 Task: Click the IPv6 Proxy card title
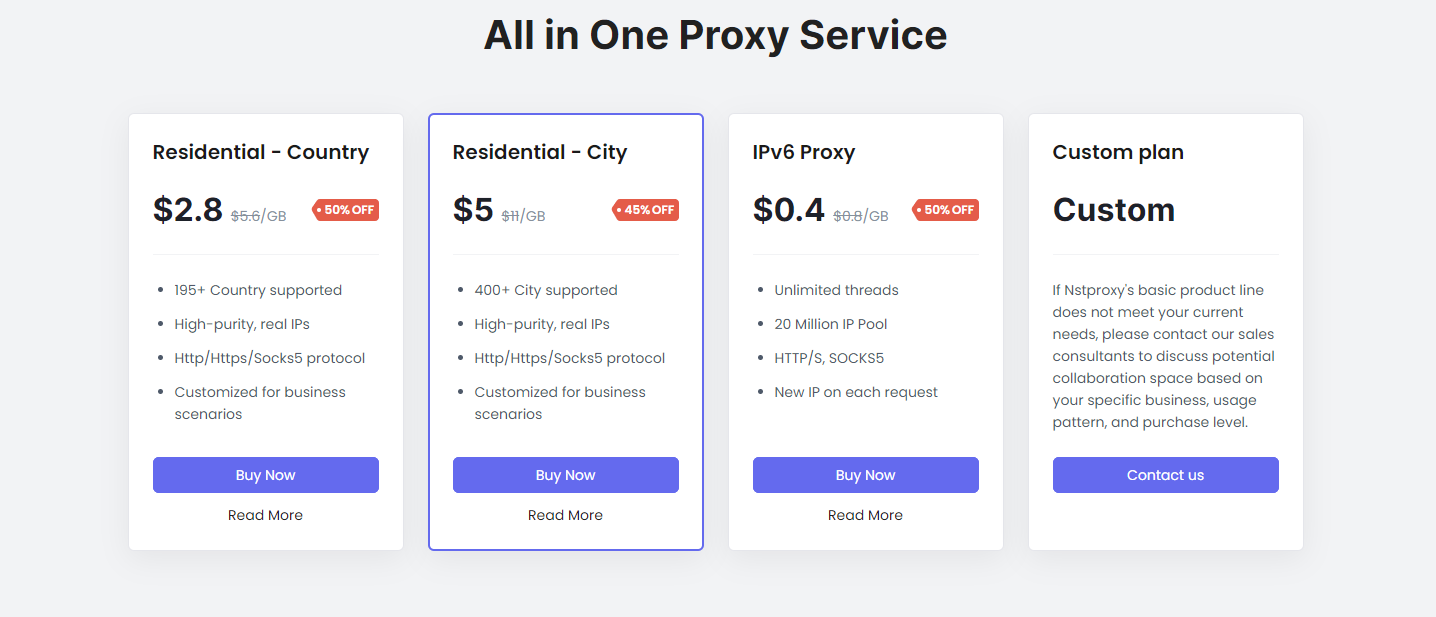[803, 152]
